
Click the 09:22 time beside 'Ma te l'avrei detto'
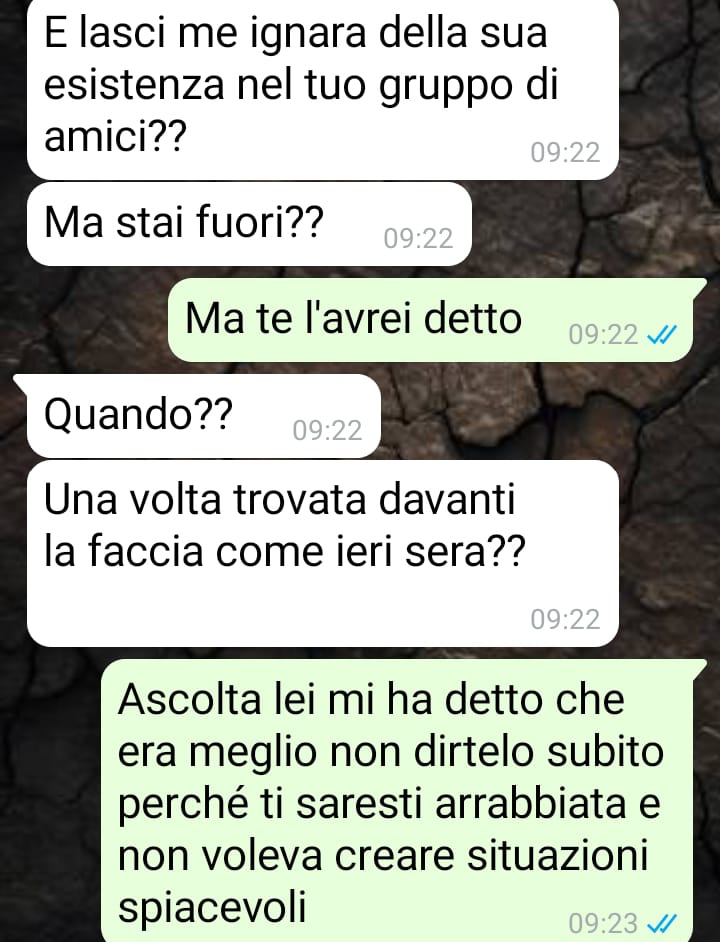pos(603,335)
